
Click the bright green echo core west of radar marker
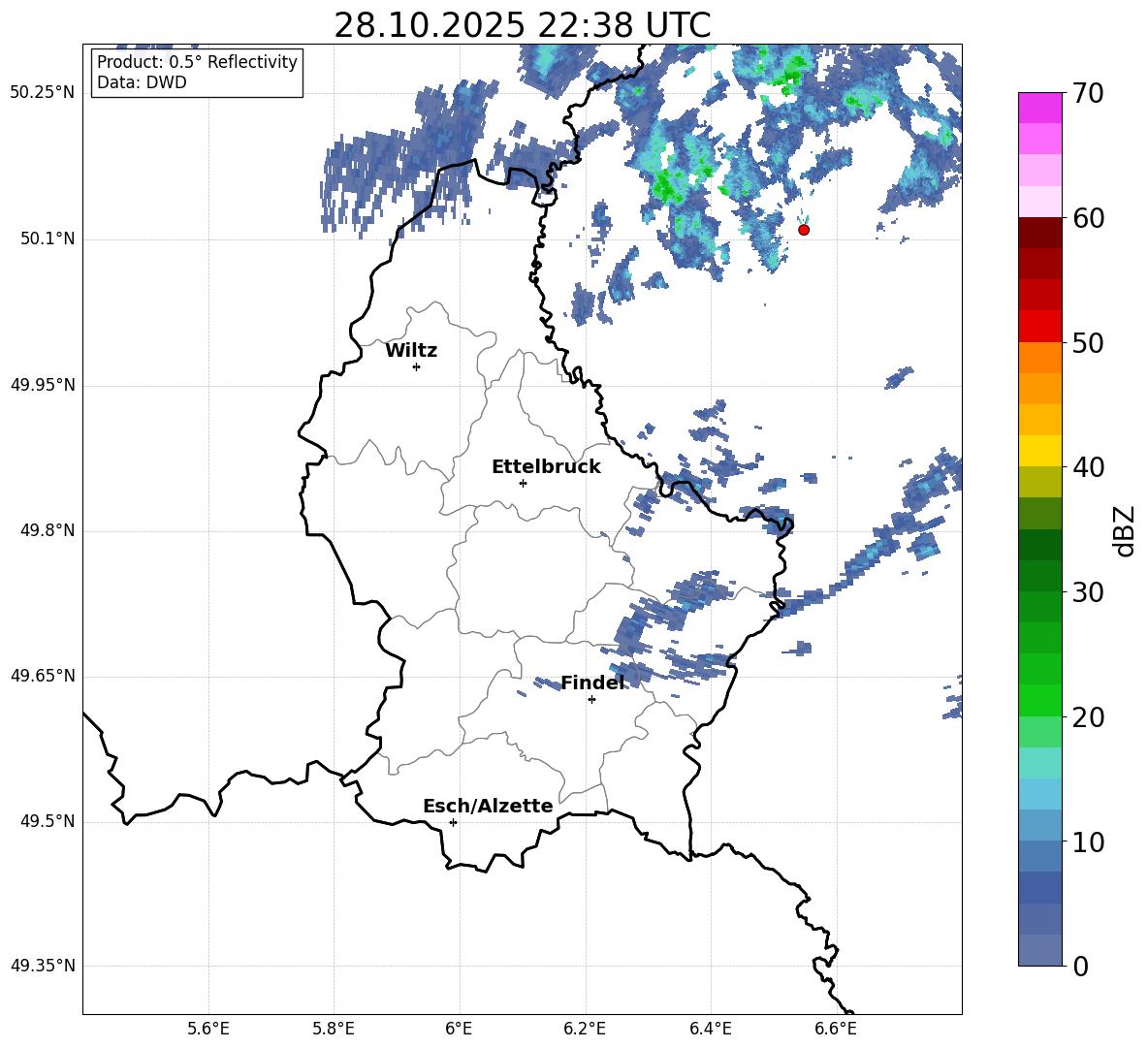[x=668, y=186]
